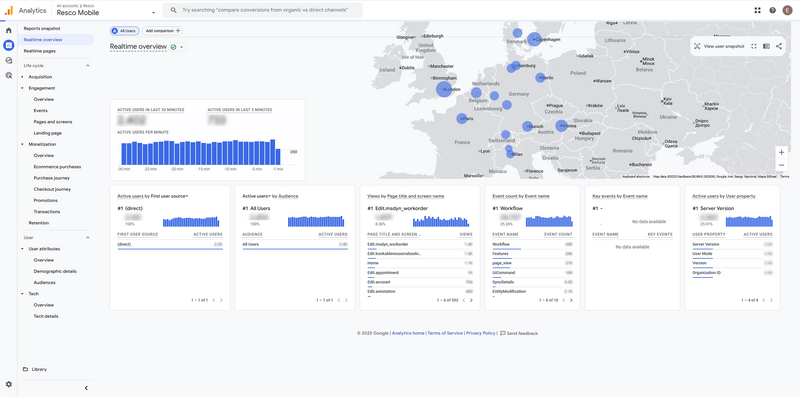Click the Google Analytics logo

[x=9, y=10]
